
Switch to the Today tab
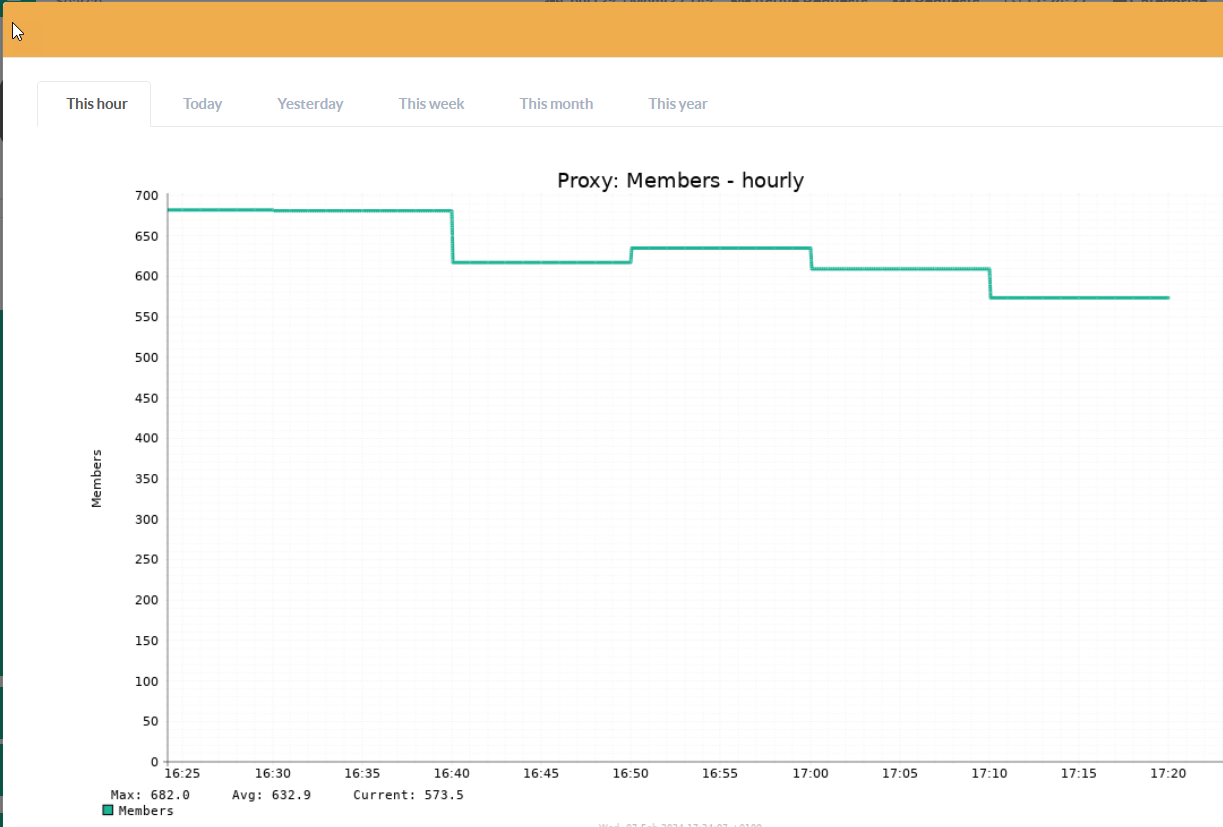pos(202,104)
